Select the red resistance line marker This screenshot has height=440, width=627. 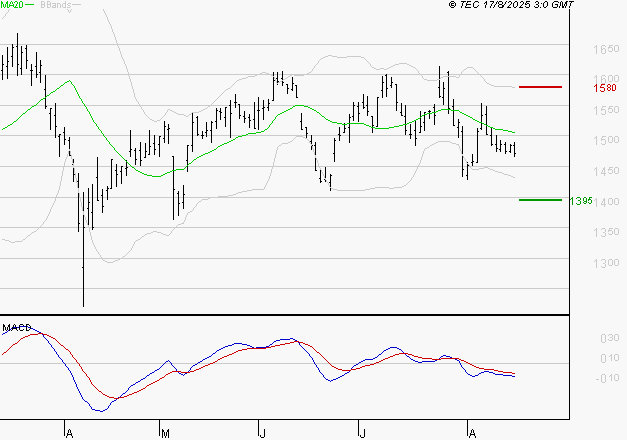(x=540, y=87)
